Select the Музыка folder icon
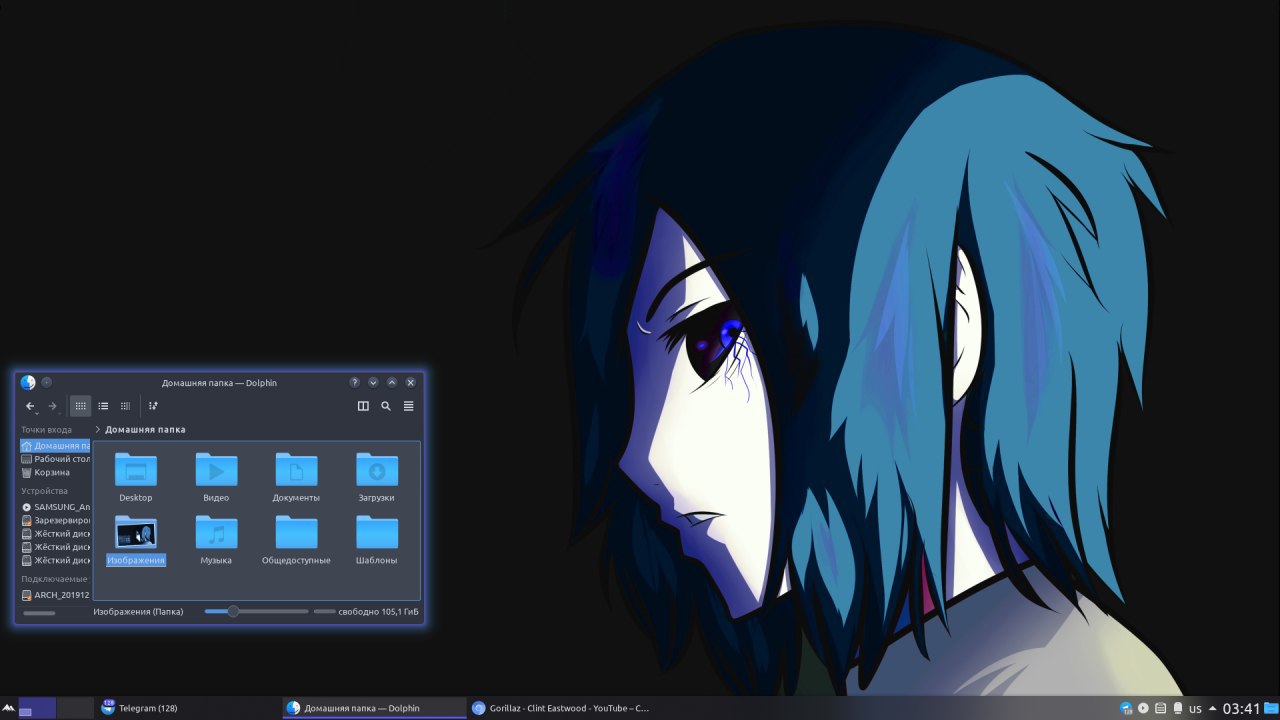The height and width of the screenshot is (720, 1280). 216,532
